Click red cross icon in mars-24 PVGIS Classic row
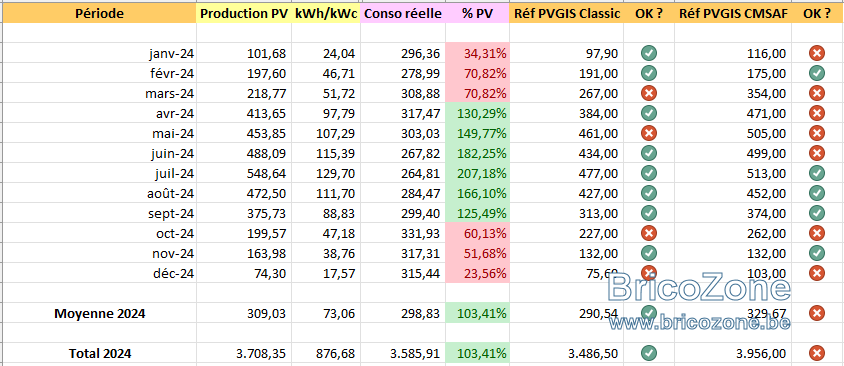Image resolution: width=844 pixels, height=366 pixels. coord(649,93)
